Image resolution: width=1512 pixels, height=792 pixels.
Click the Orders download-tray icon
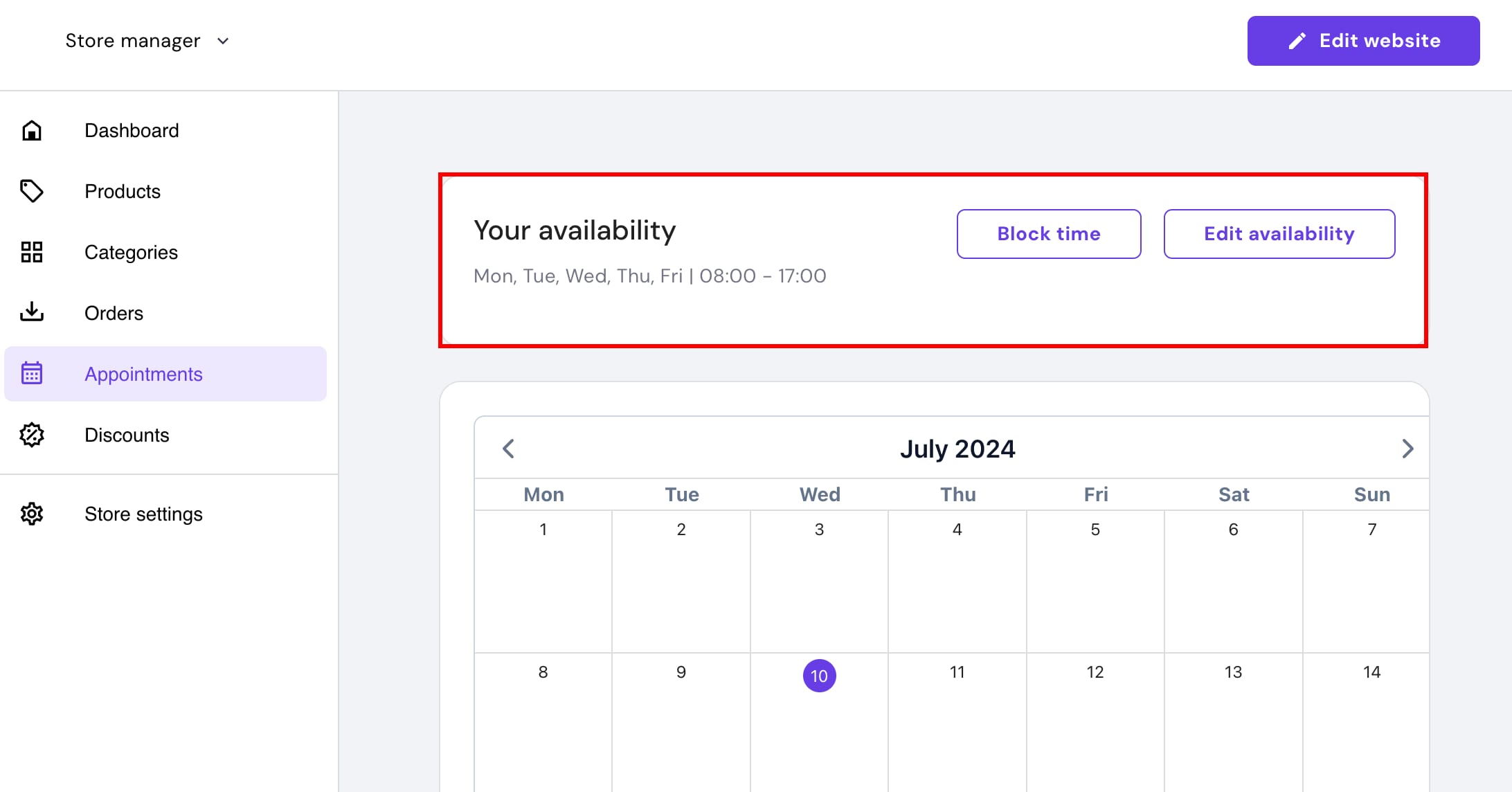tap(32, 312)
